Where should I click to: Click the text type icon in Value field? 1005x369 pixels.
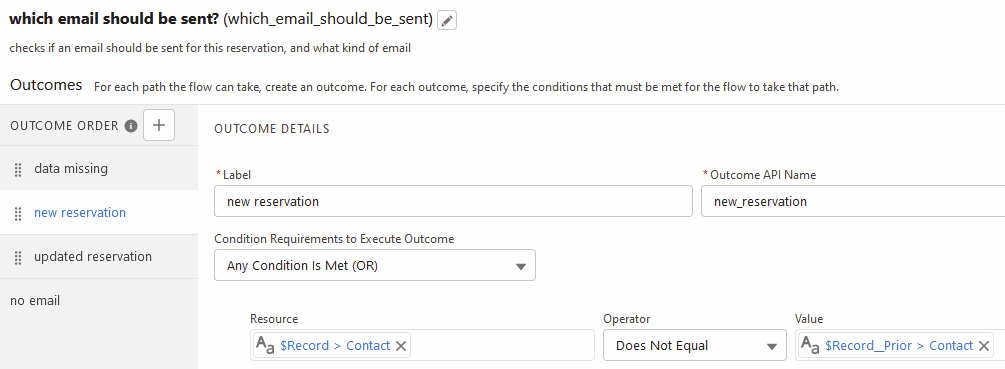point(810,345)
